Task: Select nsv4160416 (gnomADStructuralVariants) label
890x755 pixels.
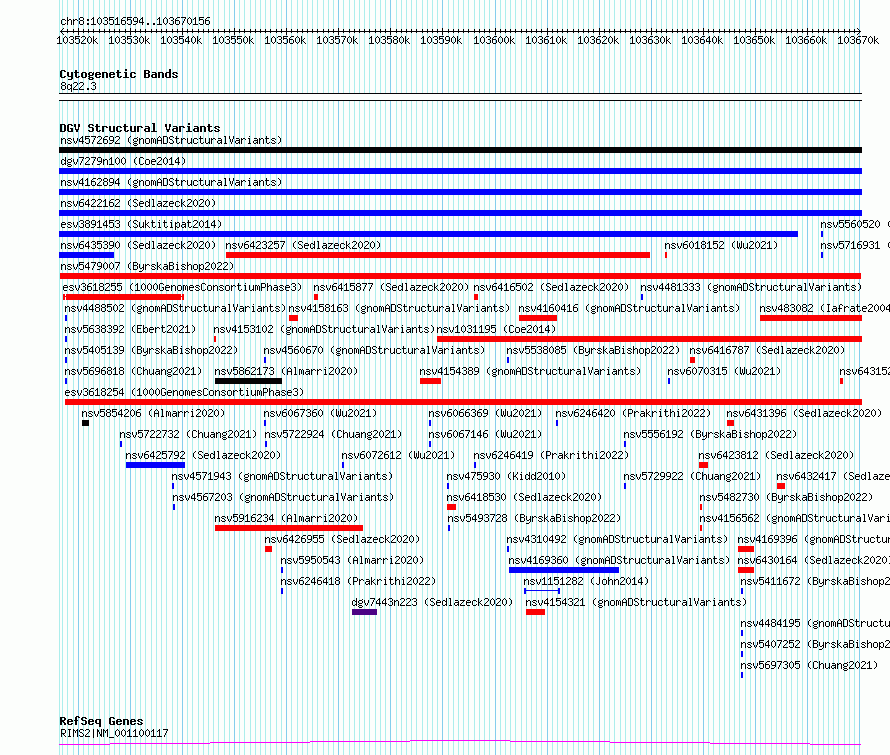Action: pos(629,308)
